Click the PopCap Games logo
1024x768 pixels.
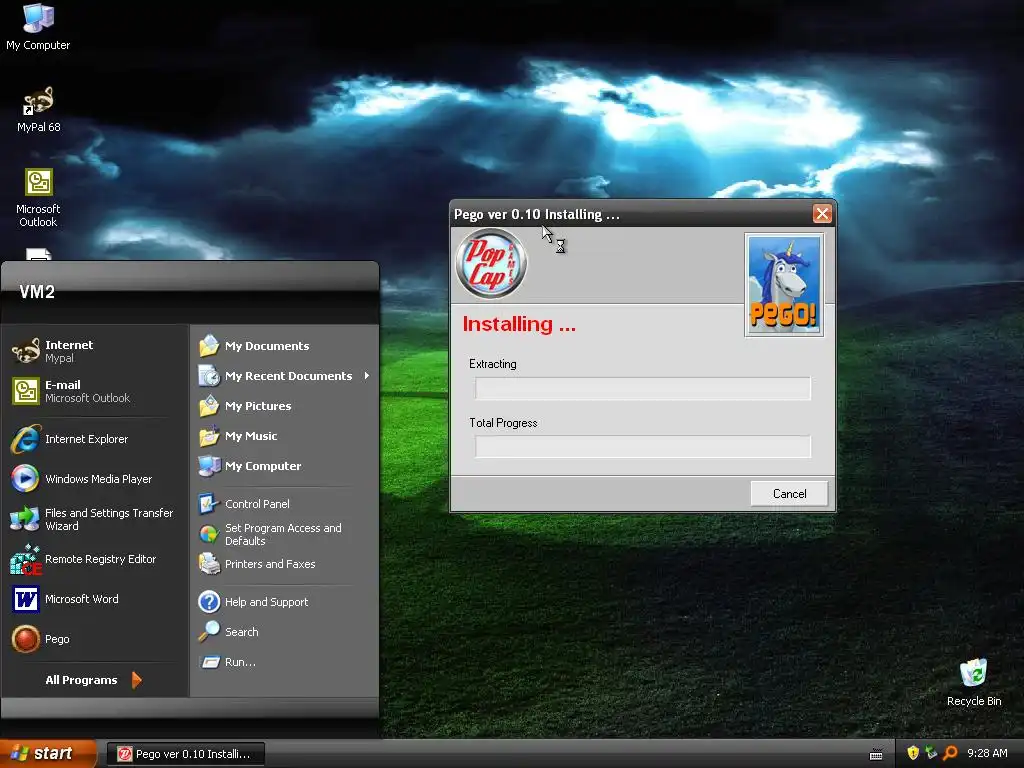click(491, 263)
